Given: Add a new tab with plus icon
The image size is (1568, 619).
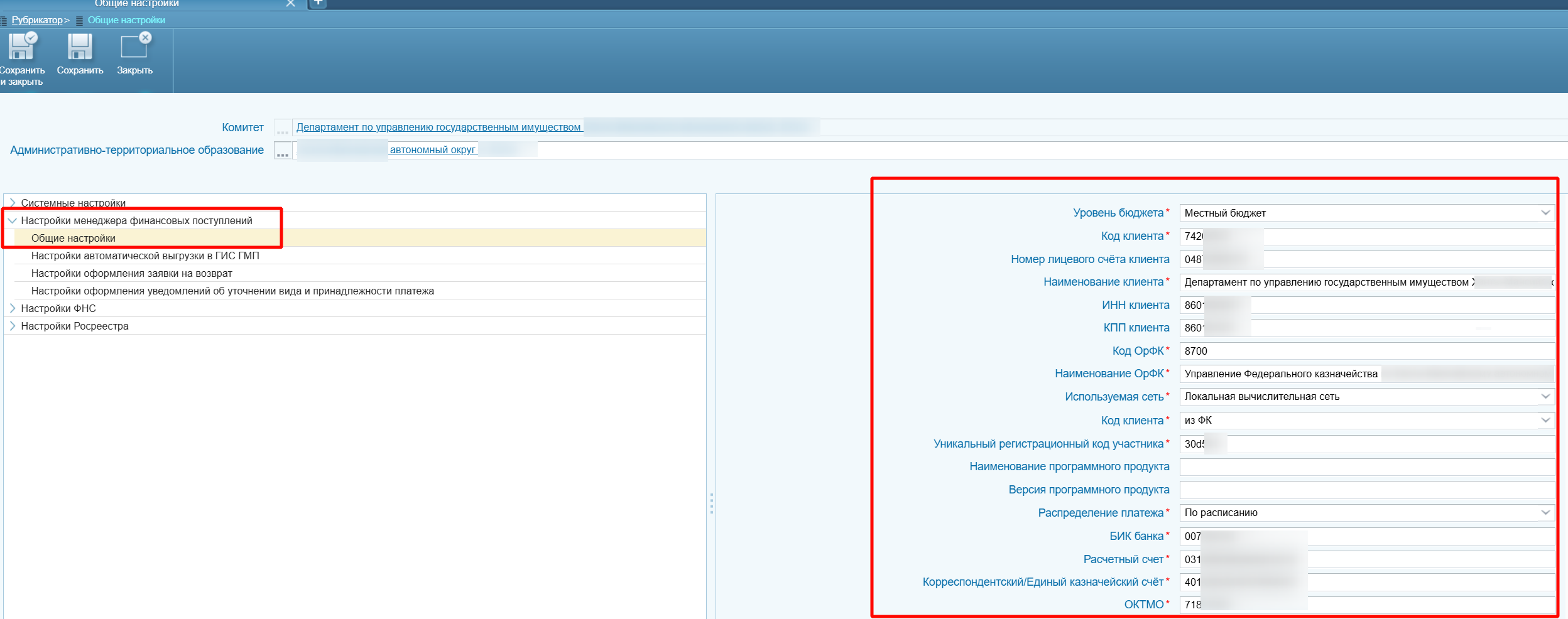Looking at the screenshot, I should click(318, 3).
